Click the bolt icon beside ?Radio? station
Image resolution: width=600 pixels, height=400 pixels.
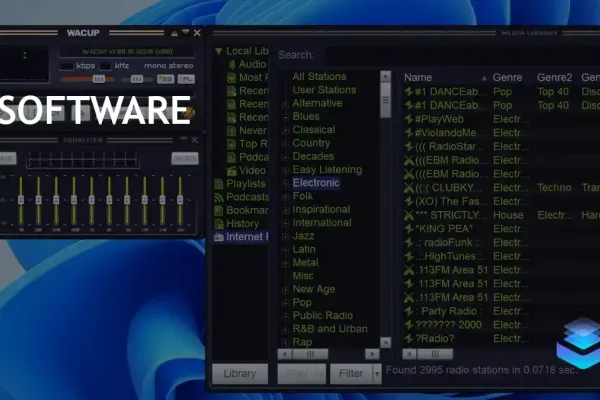[409, 339]
